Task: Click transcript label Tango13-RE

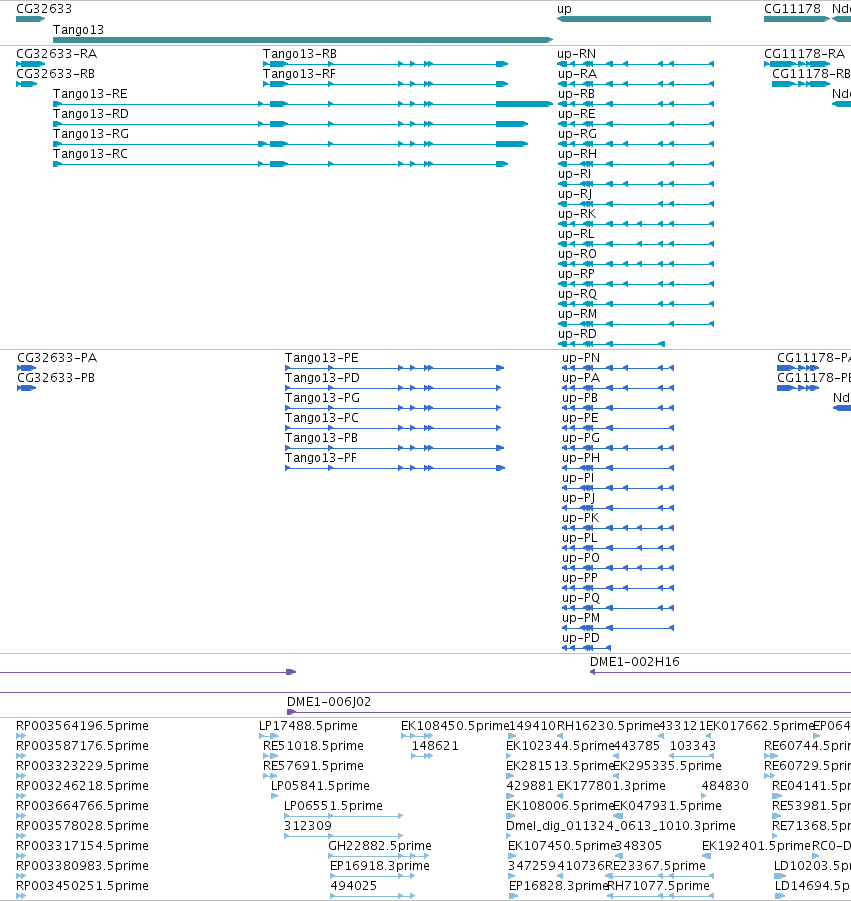Action: point(90,94)
